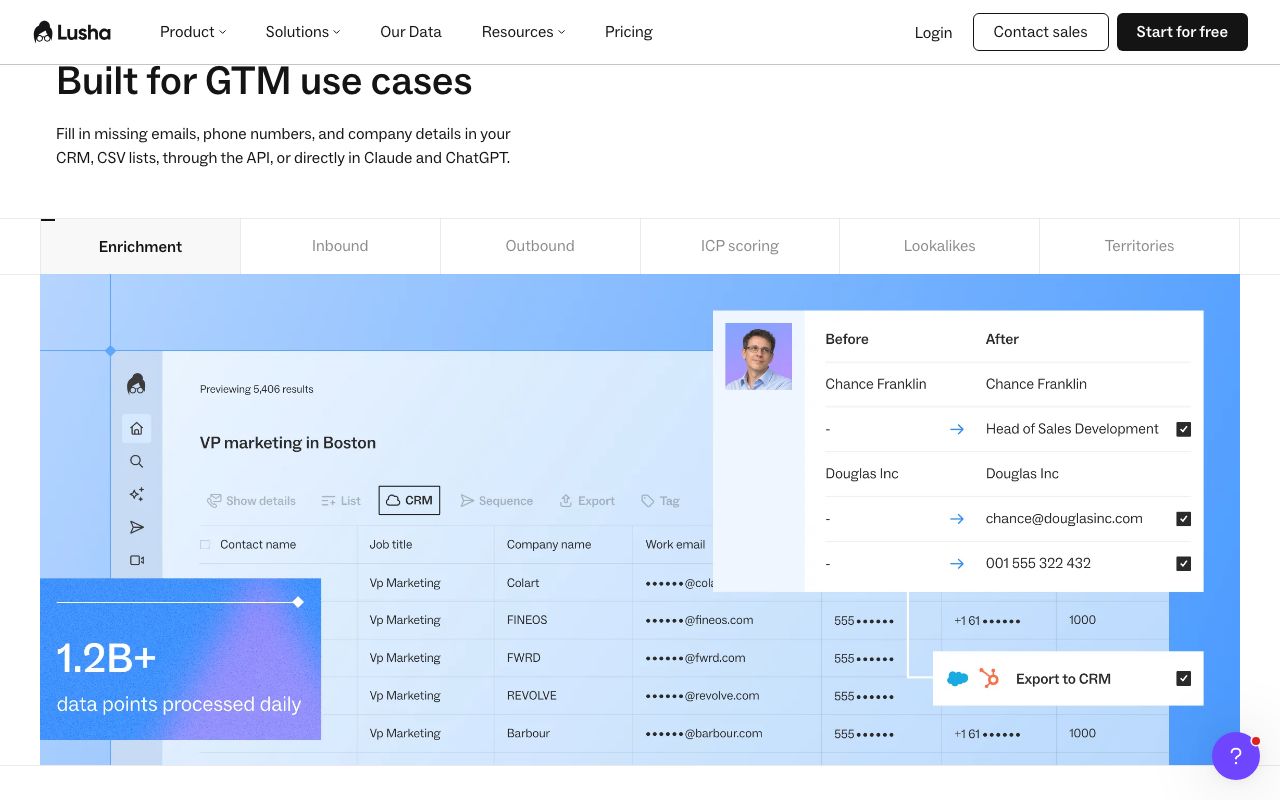Click the Job title column header
The height and width of the screenshot is (800, 1280).
pyautogui.click(x=391, y=545)
